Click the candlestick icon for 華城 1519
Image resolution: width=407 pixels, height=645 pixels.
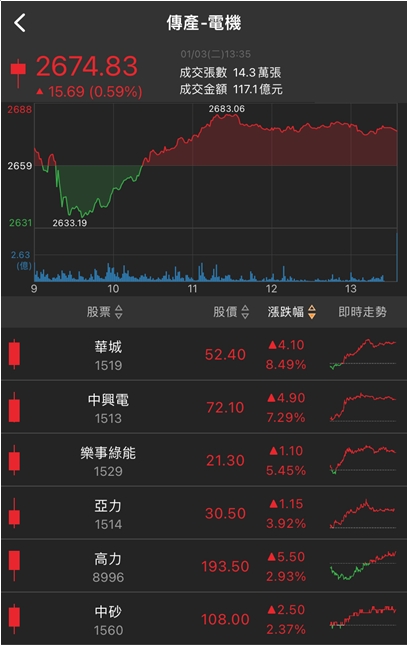pos(14,354)
